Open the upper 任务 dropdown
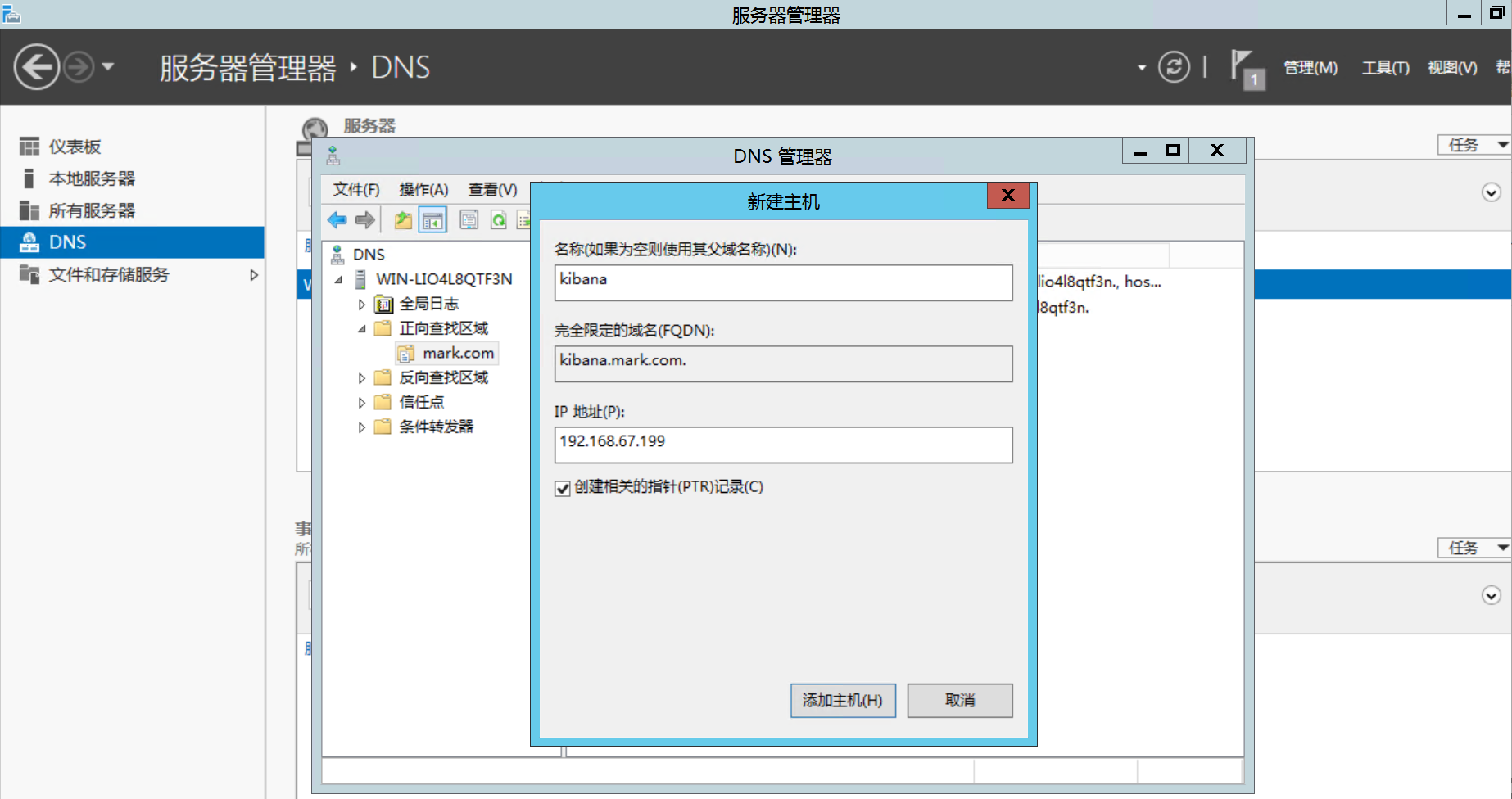The height and width of the screenshot is (799, 1512). [x=1474, y=145]
